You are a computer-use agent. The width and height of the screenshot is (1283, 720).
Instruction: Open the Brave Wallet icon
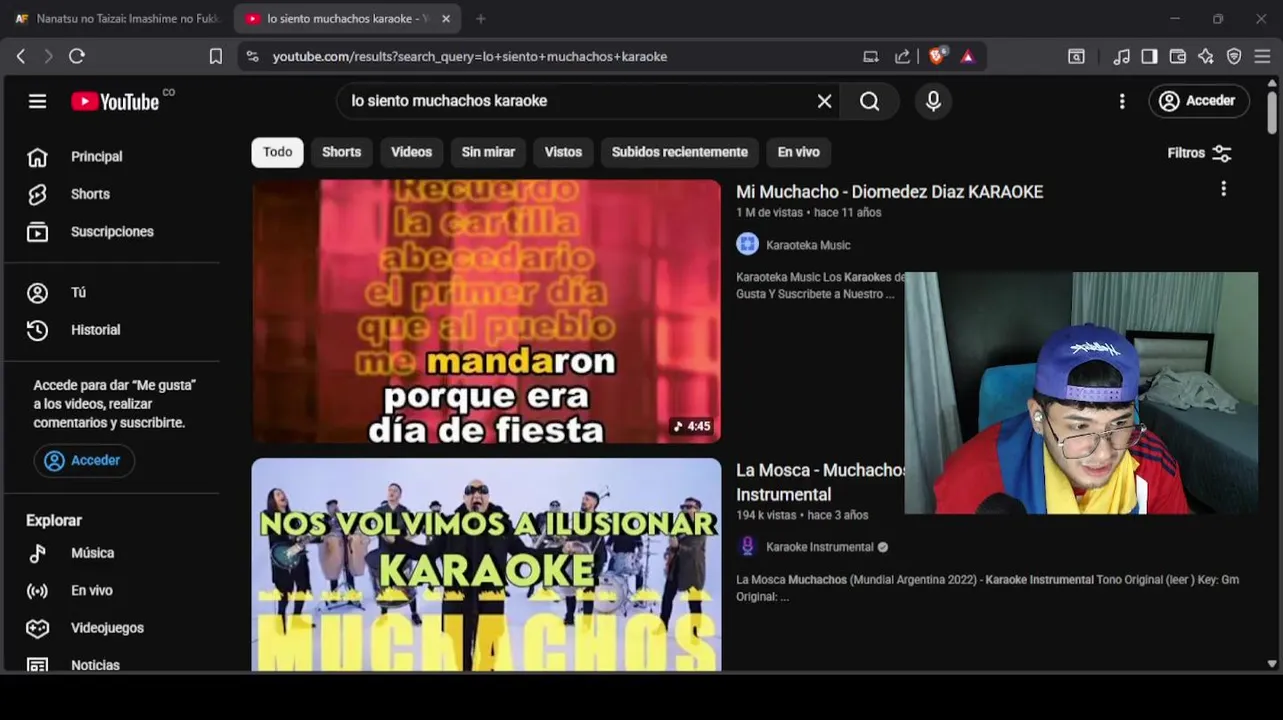tap(1178, 57)
